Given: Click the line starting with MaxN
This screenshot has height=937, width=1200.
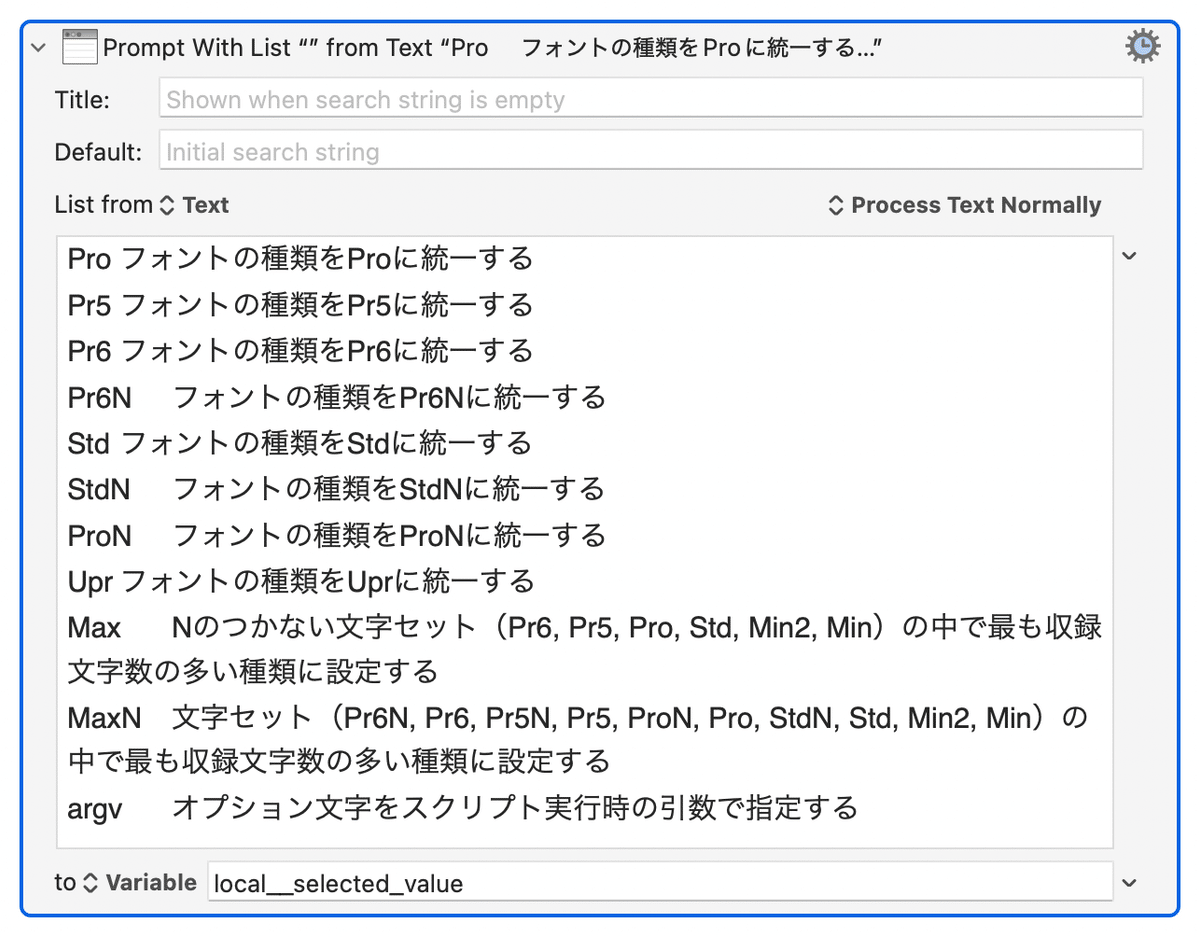Looking at the screenshot, I should click(x=578, y=739).
